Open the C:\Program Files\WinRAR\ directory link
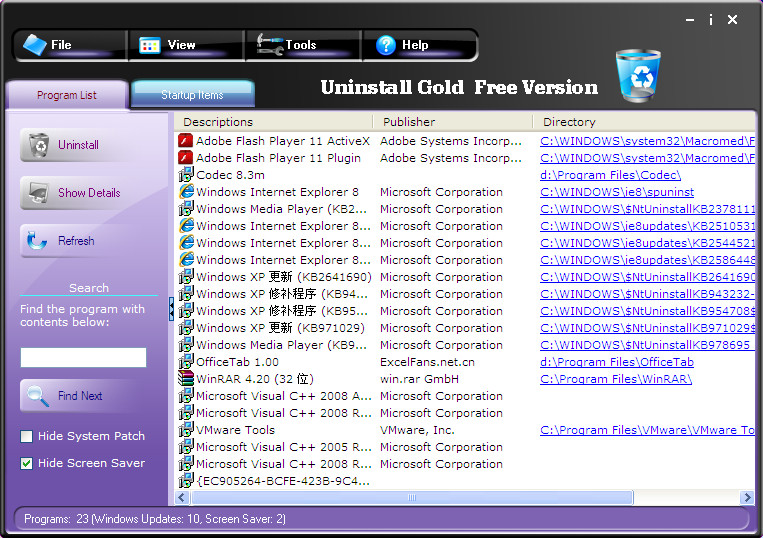763x538 pixels. (616, 379)
